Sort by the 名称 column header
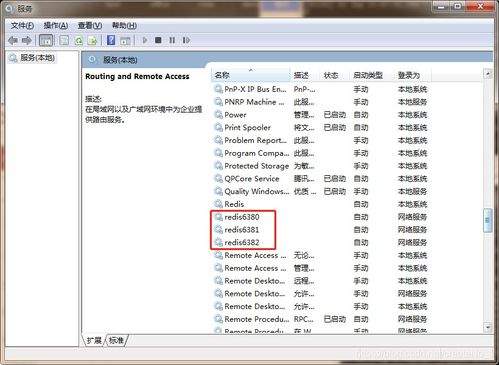The image size is (499, 365). click(x=251, y=75)
